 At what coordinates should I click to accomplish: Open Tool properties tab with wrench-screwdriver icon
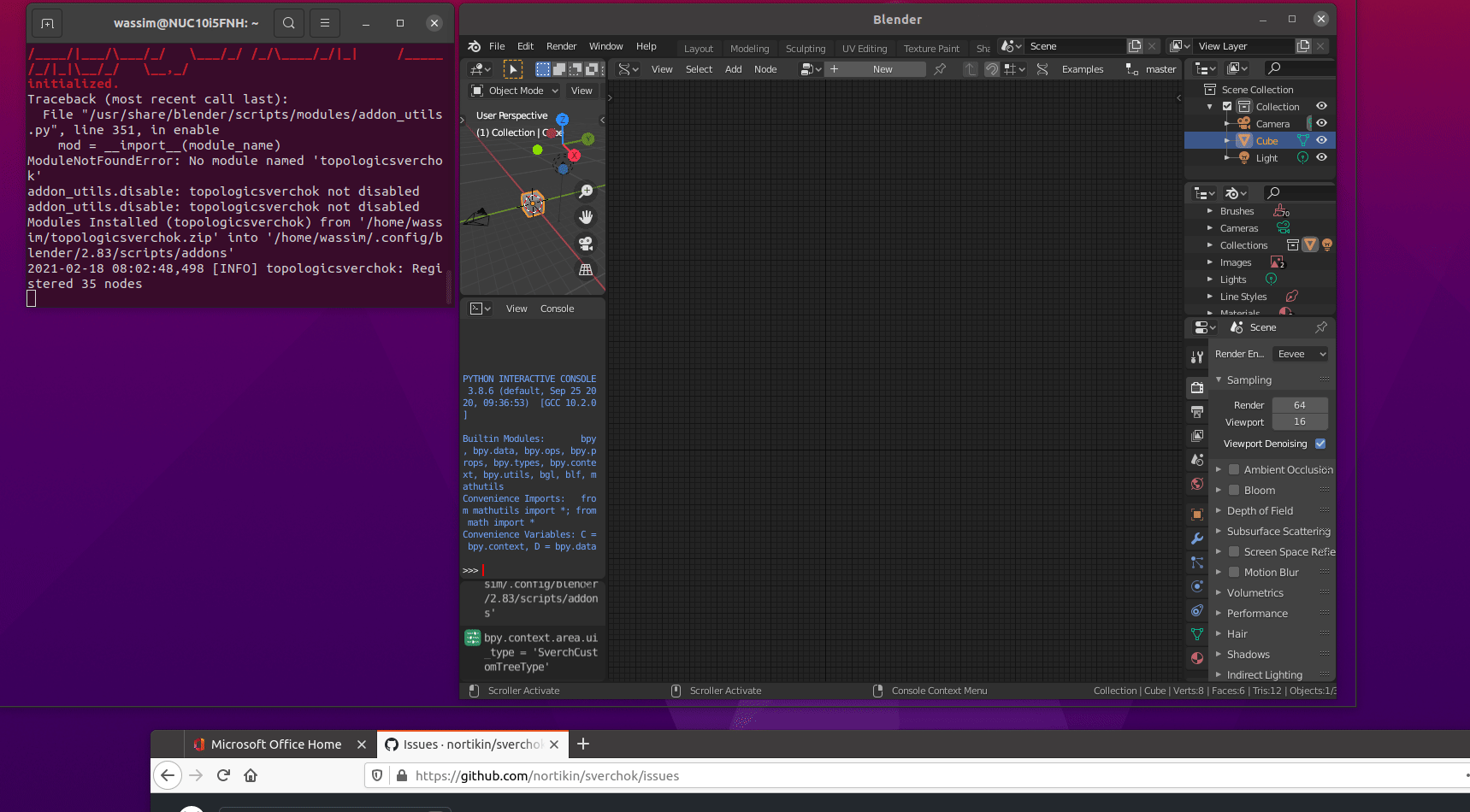click(1197, 358)
